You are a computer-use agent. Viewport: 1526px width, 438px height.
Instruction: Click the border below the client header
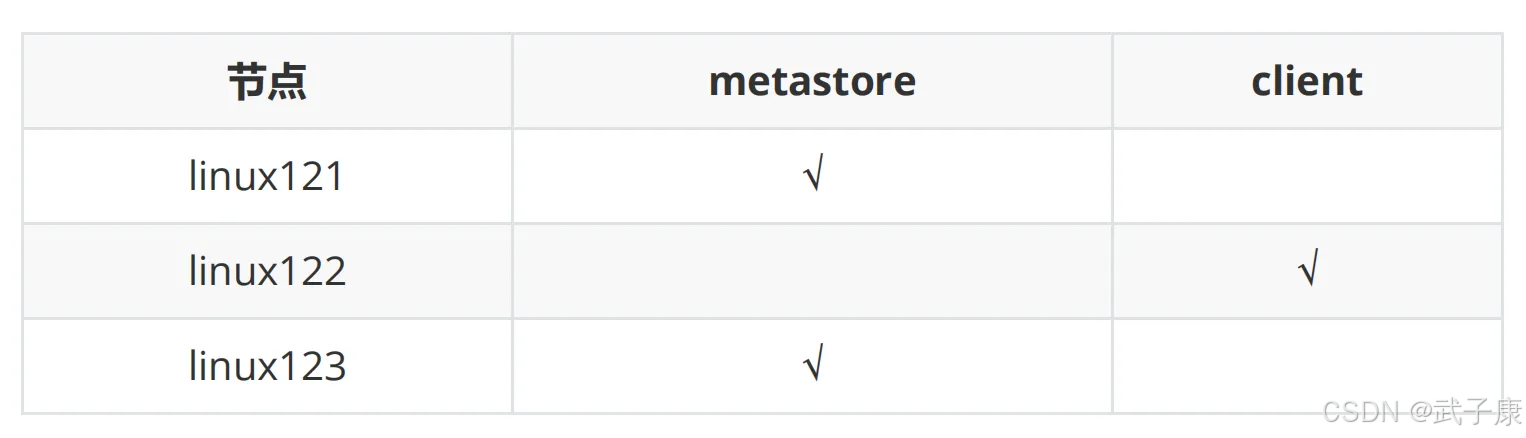tap(1307, 129)
